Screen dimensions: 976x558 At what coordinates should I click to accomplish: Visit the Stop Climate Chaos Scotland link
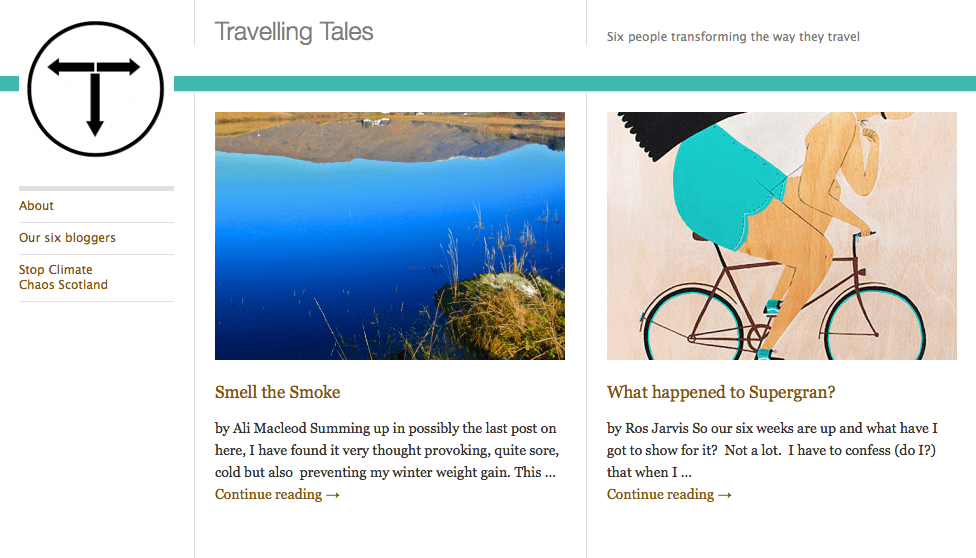(x=63, y=277)
